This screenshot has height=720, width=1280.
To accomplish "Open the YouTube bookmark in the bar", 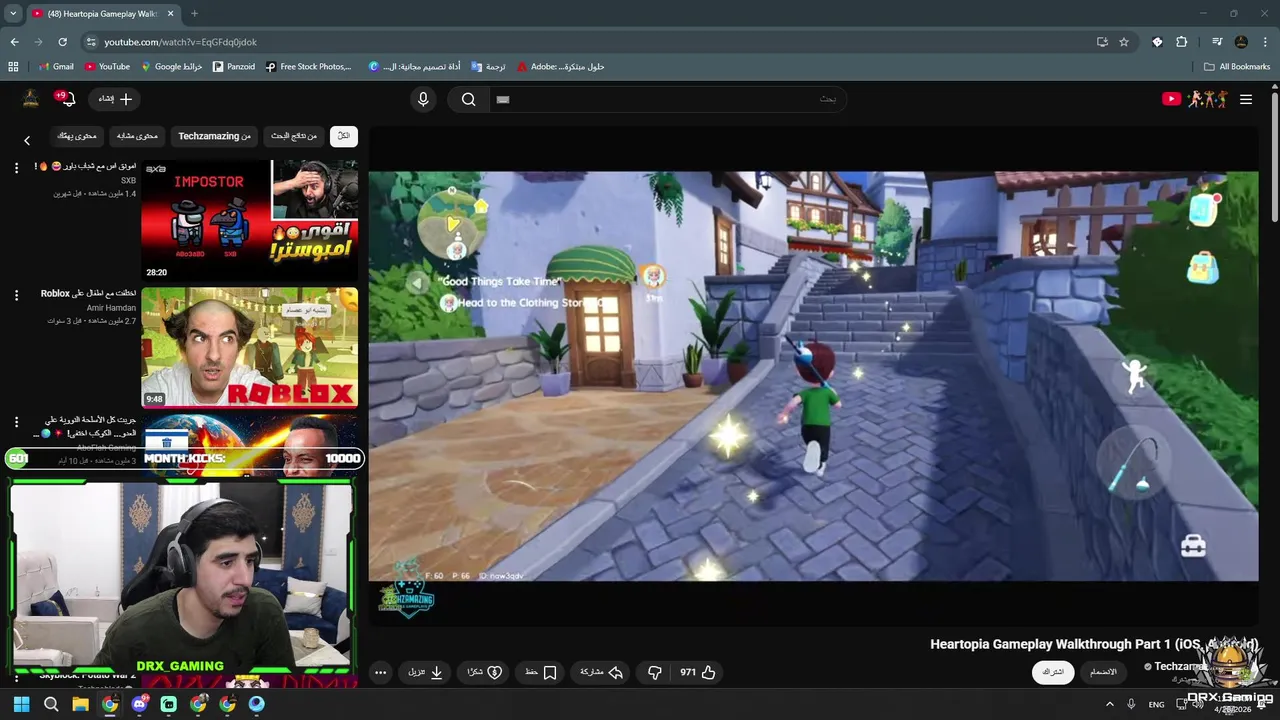I will (x=107, y=67).
